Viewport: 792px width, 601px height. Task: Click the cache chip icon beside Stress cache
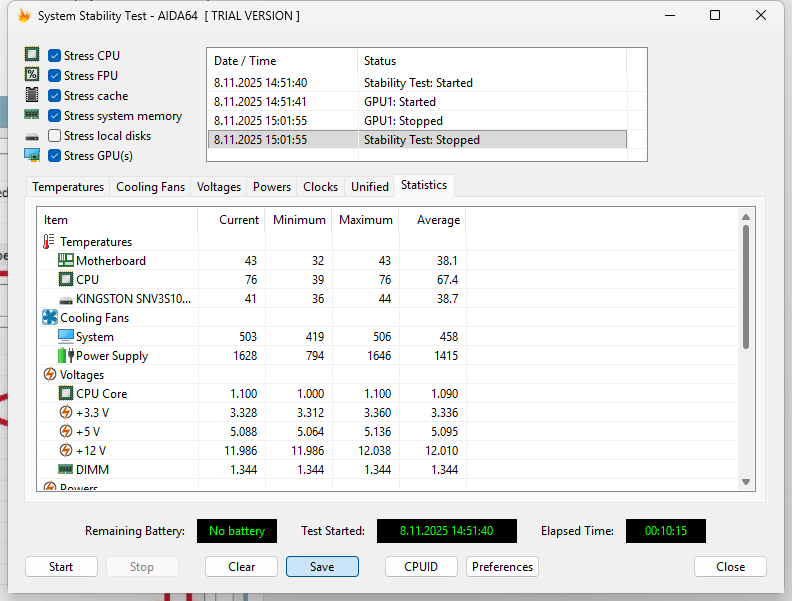tap(32, 94)
